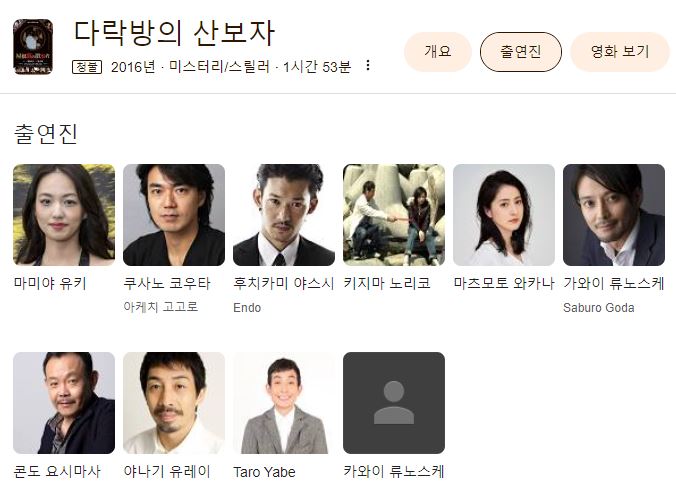The image size is (676, 504).
Task: Click the 정불 rating badge
Action: (x=87, y=67)
